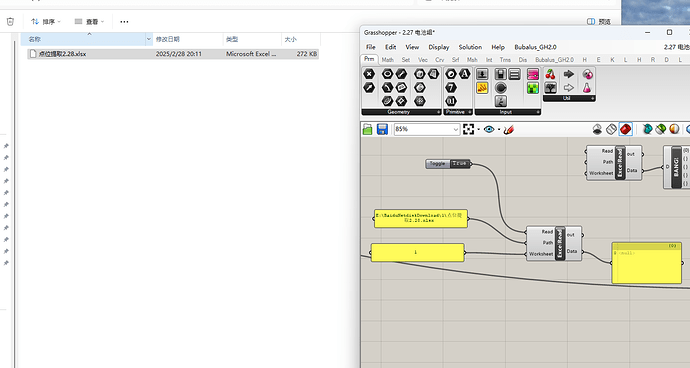Toggle the True boolean toggle component

[x=448, y=164]
